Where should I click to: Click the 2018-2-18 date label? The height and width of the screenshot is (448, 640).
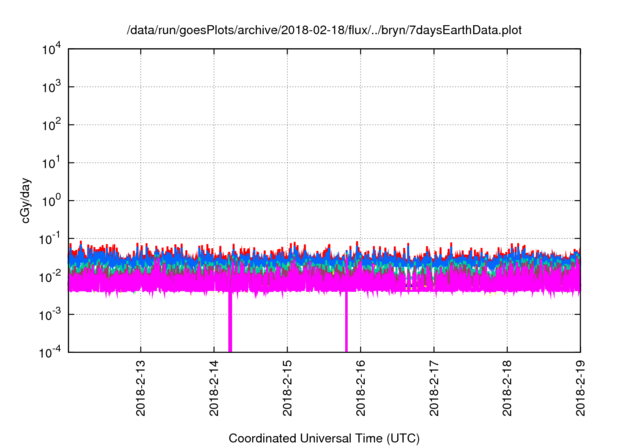(507, 388)
